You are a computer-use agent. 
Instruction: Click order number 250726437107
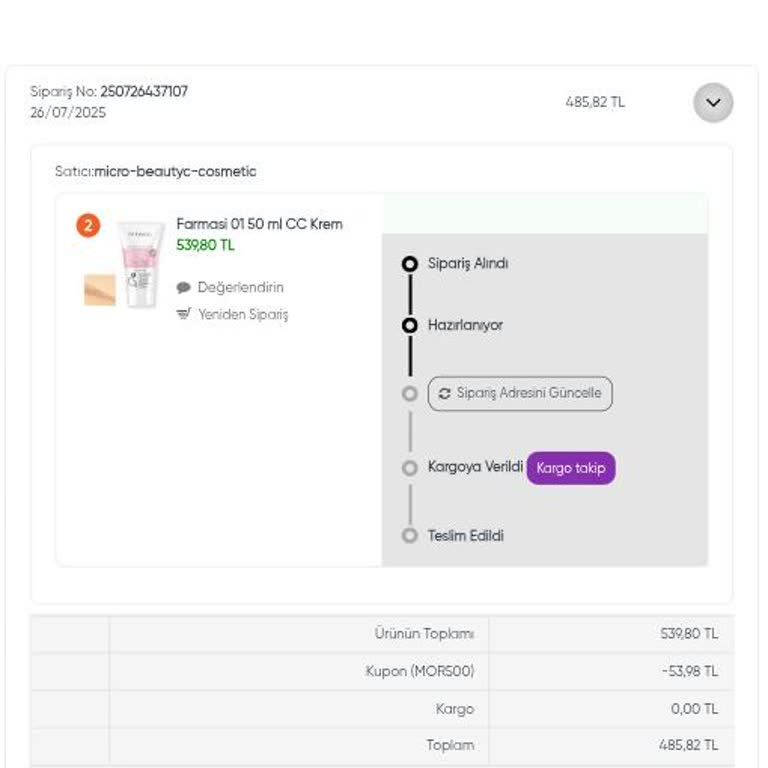pos(144,92)
